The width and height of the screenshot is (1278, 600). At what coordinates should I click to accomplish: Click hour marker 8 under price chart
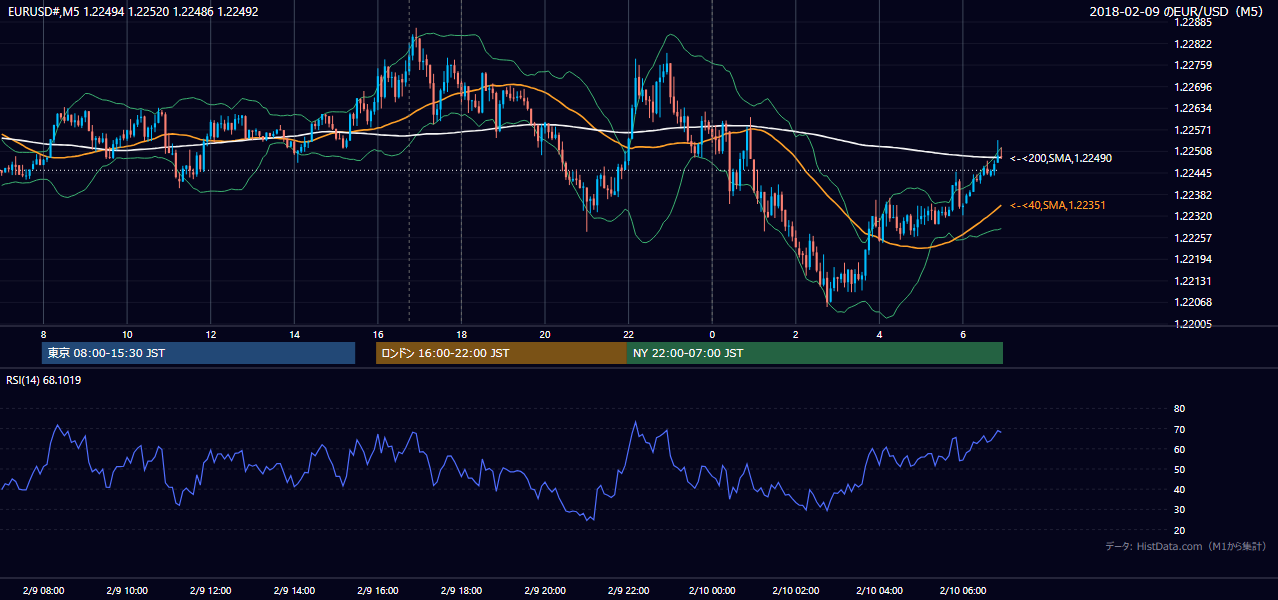tap(43, 334)
